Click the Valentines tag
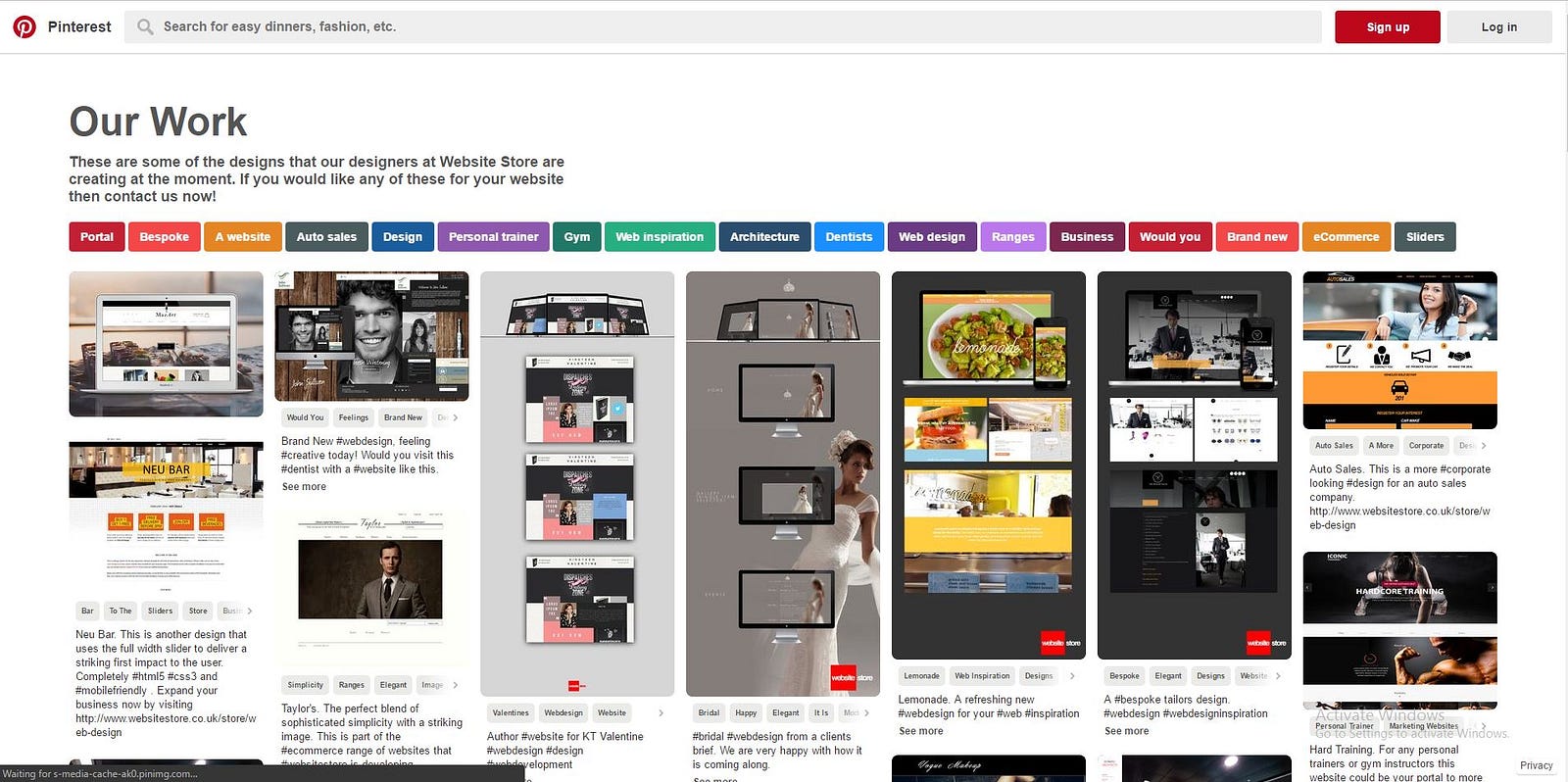This screenshot has width=1568, height=782. coord(511,712)
